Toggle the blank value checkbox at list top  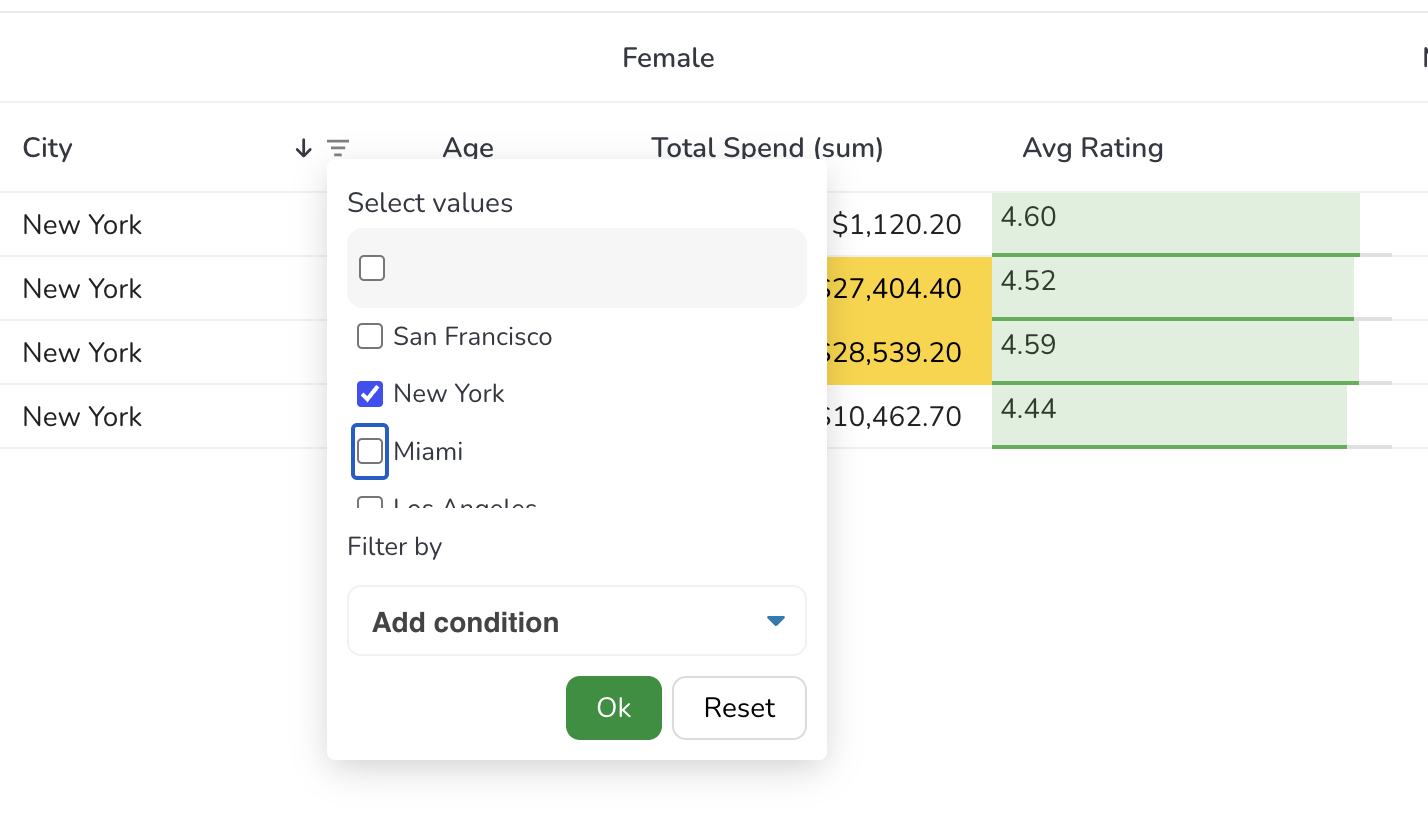[372, 268]
